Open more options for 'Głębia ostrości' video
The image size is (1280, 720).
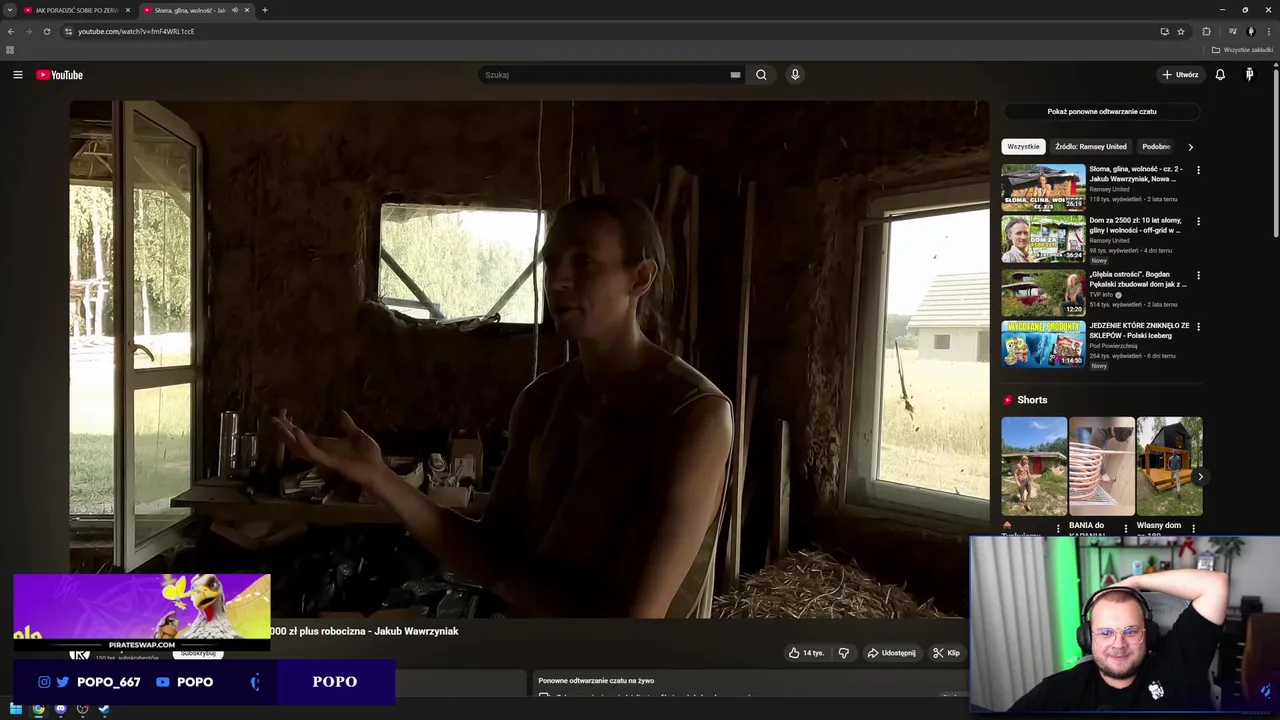tap(1198, 275)
